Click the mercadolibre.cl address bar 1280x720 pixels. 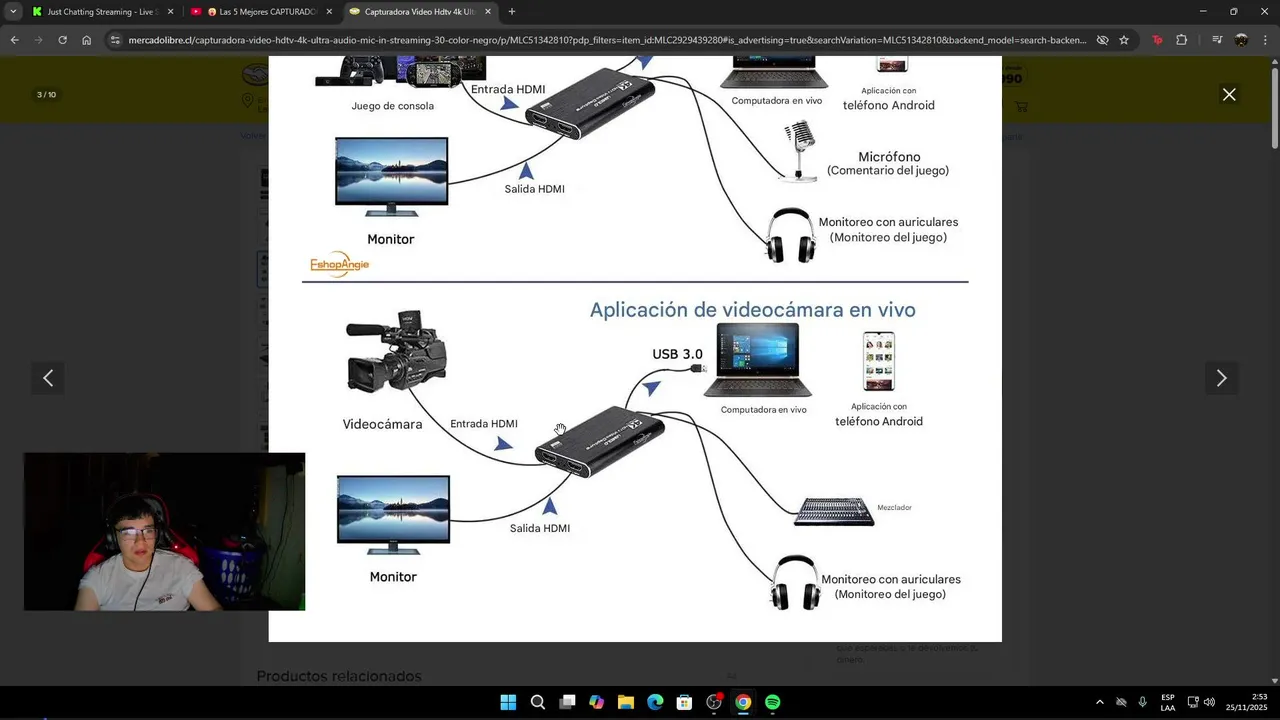coord(606,40)
